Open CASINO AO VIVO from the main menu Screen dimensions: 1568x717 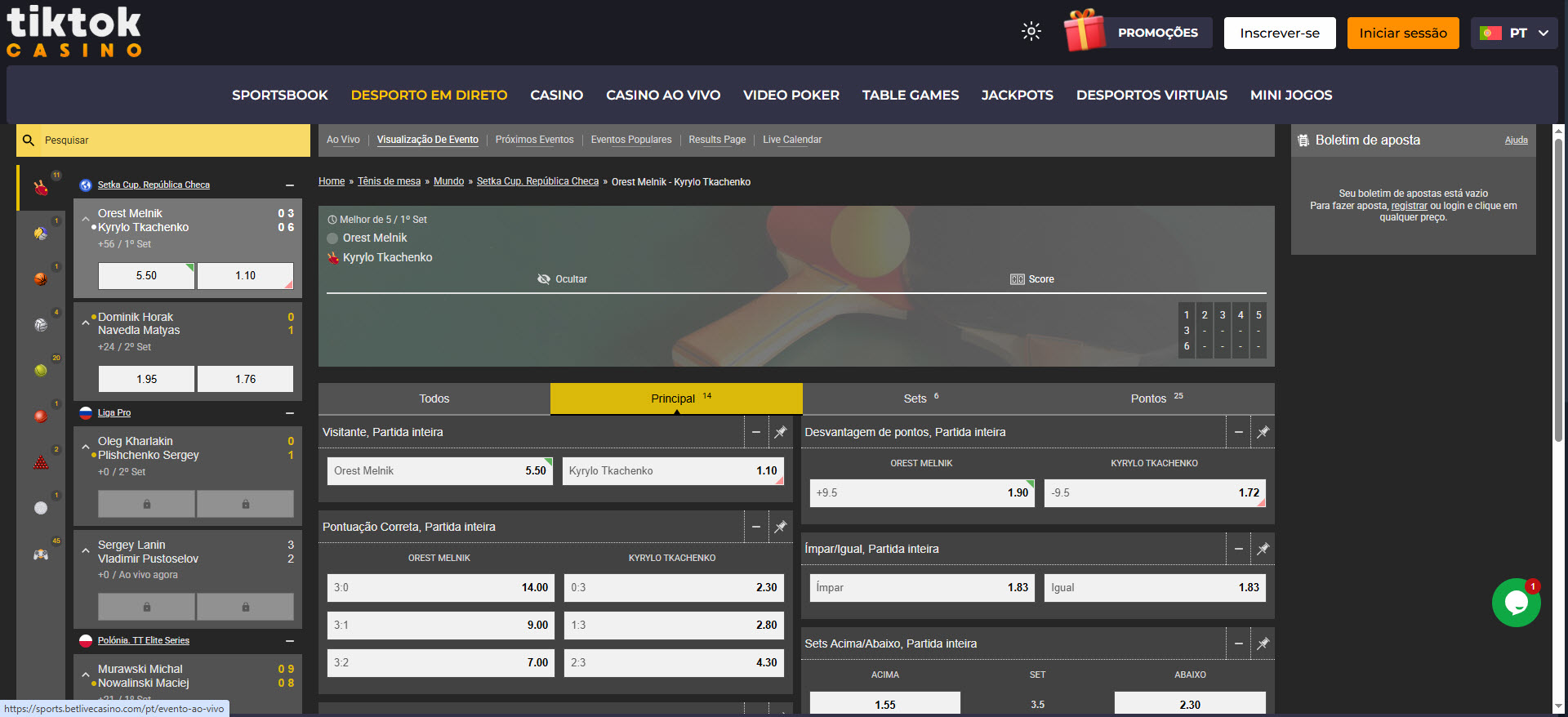(662, 95)
